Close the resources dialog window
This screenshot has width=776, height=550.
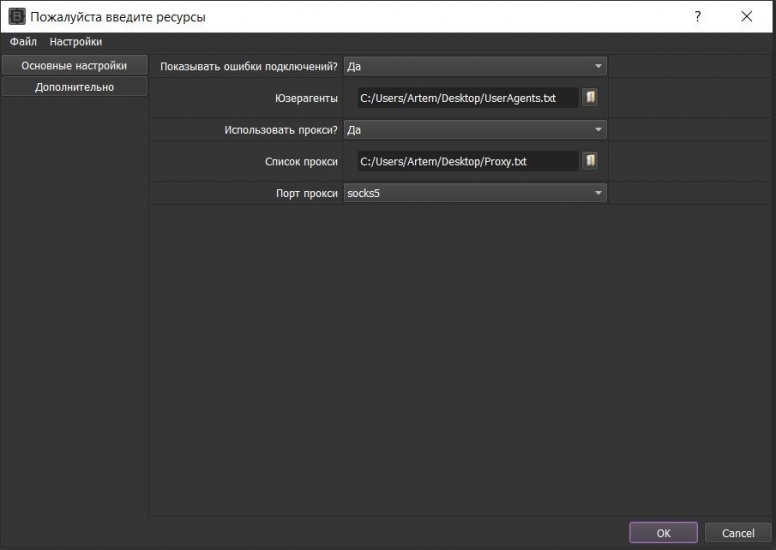click(x=746, y=17)
